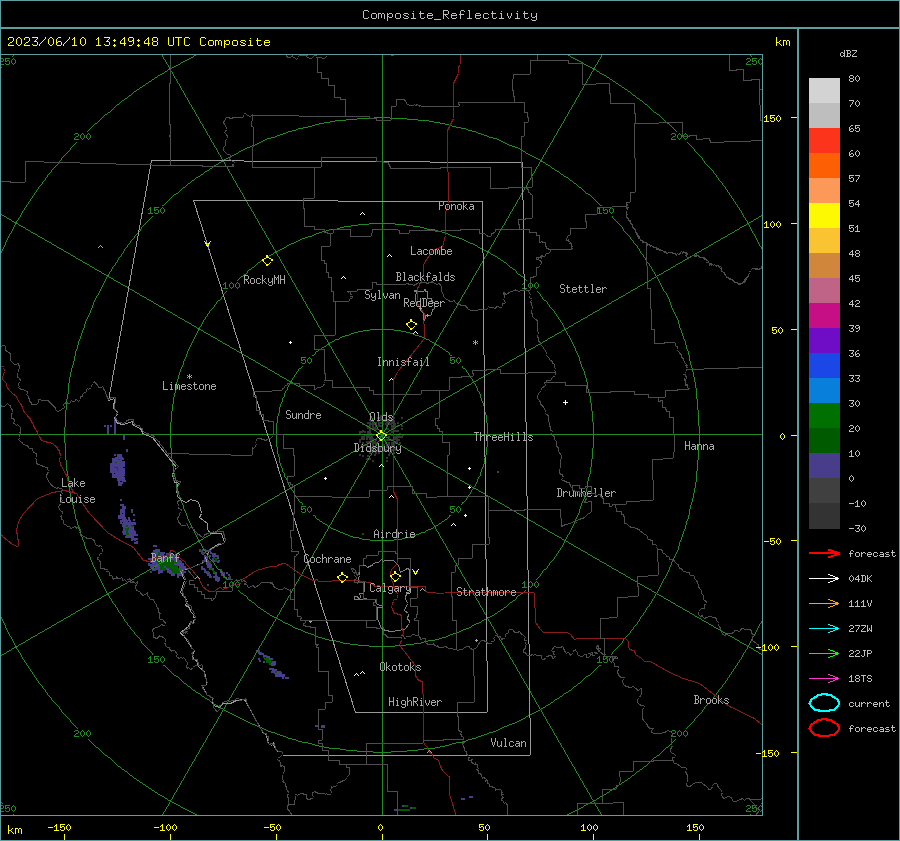Click the Stettler label
The image size is (900, 841).
coord(583,289)
